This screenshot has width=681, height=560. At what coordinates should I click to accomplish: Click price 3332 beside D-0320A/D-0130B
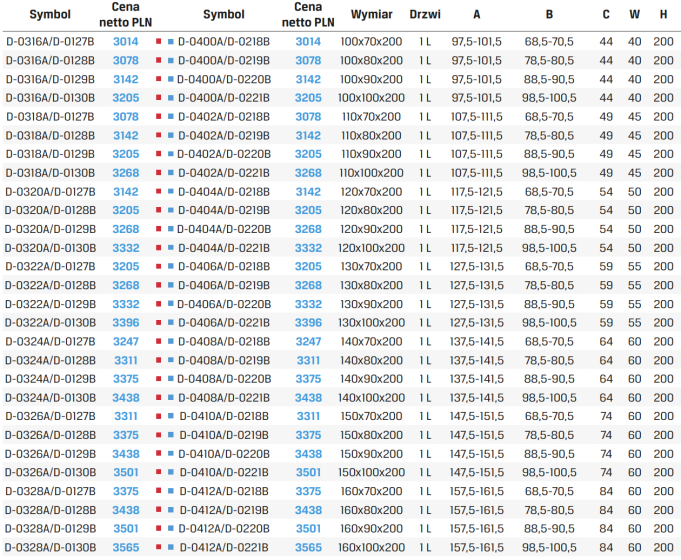tap(126, 248)
